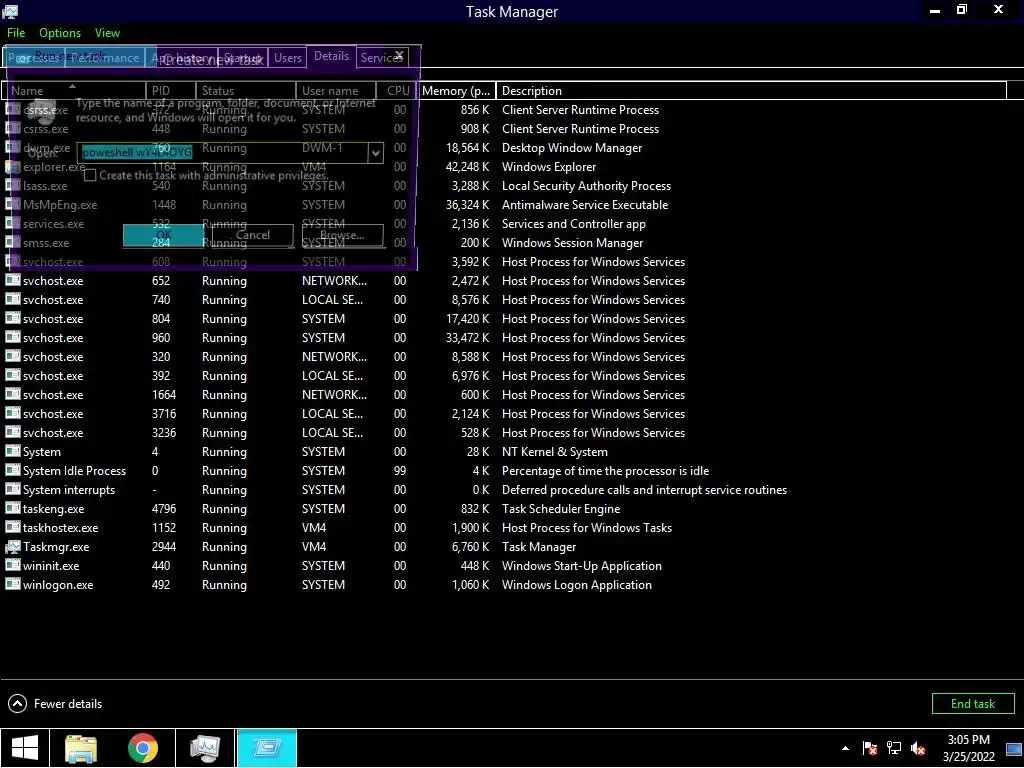Click the taskeng.exe process icon
Viewport: 1024px width, 768px height.
12,509
